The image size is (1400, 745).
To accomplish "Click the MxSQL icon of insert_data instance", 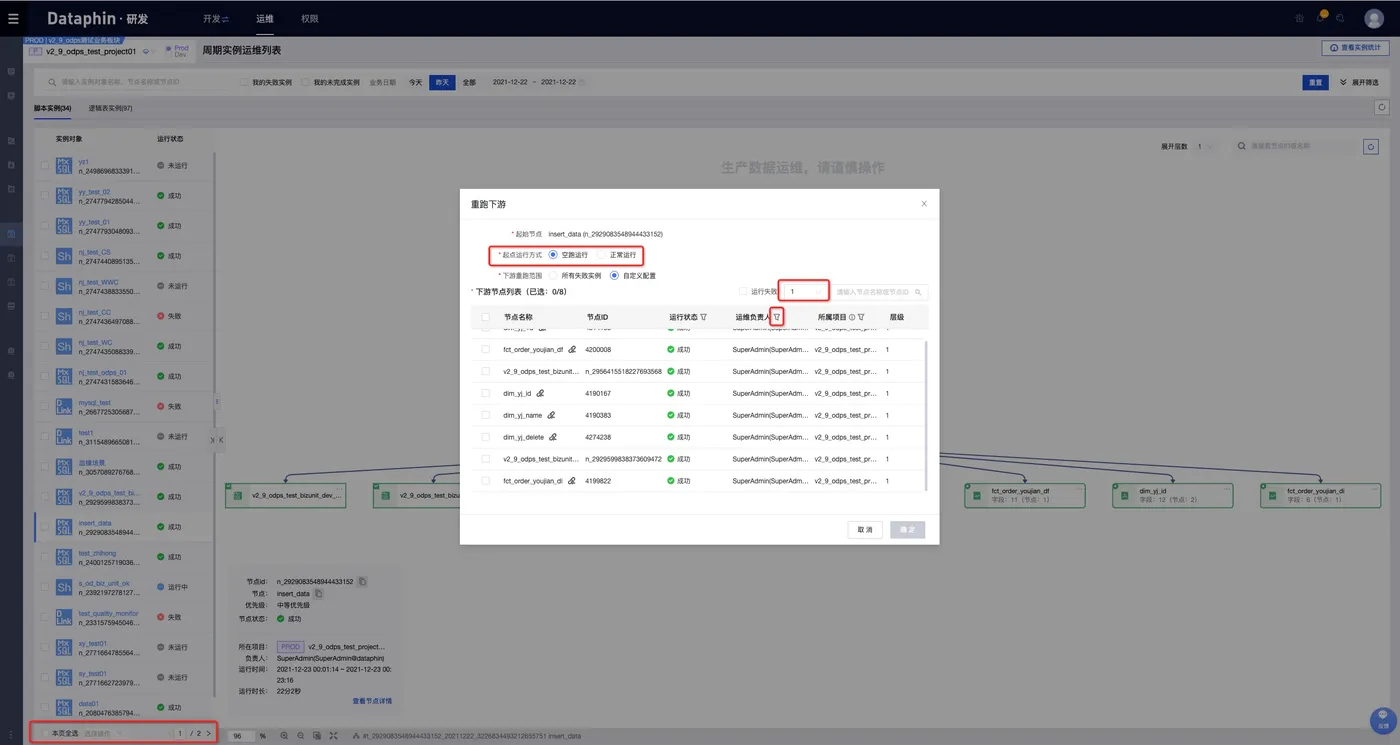I will (x=64, y=527).
